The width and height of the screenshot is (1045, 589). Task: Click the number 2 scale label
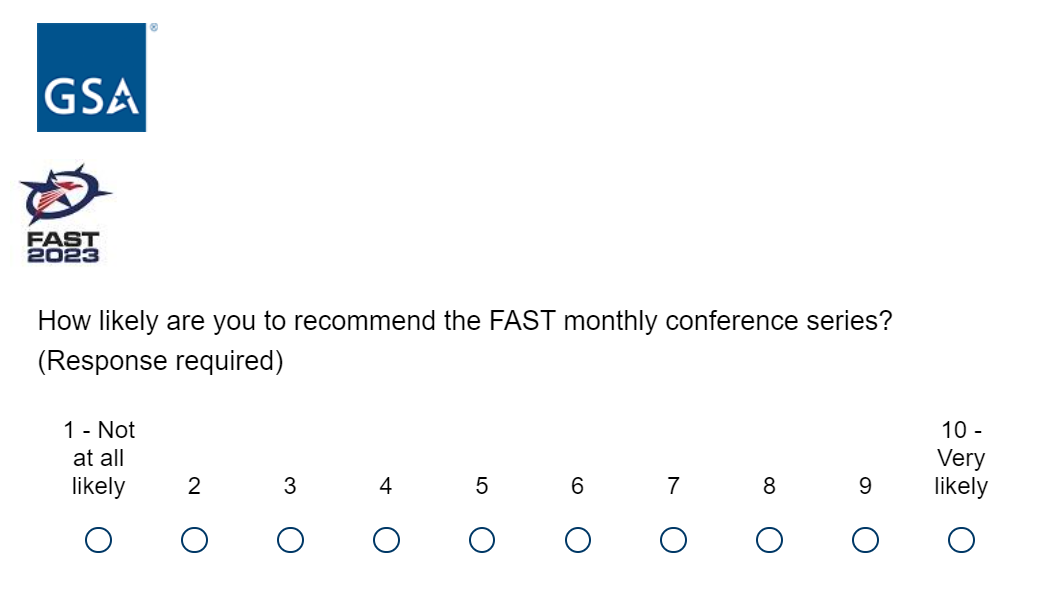(x=194, y=486)
